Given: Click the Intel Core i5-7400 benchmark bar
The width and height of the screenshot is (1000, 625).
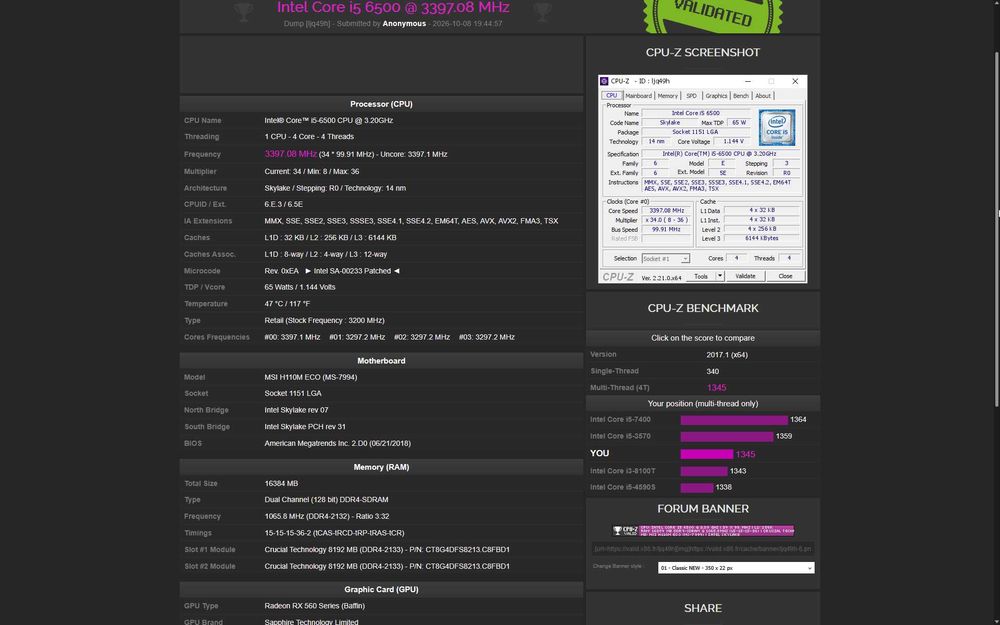Looking at the screenshot, I should pos(734,420).
